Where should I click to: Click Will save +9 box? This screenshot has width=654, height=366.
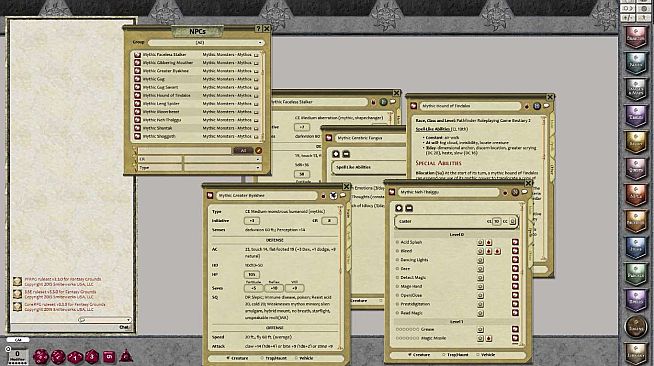(x=294, y=288)
